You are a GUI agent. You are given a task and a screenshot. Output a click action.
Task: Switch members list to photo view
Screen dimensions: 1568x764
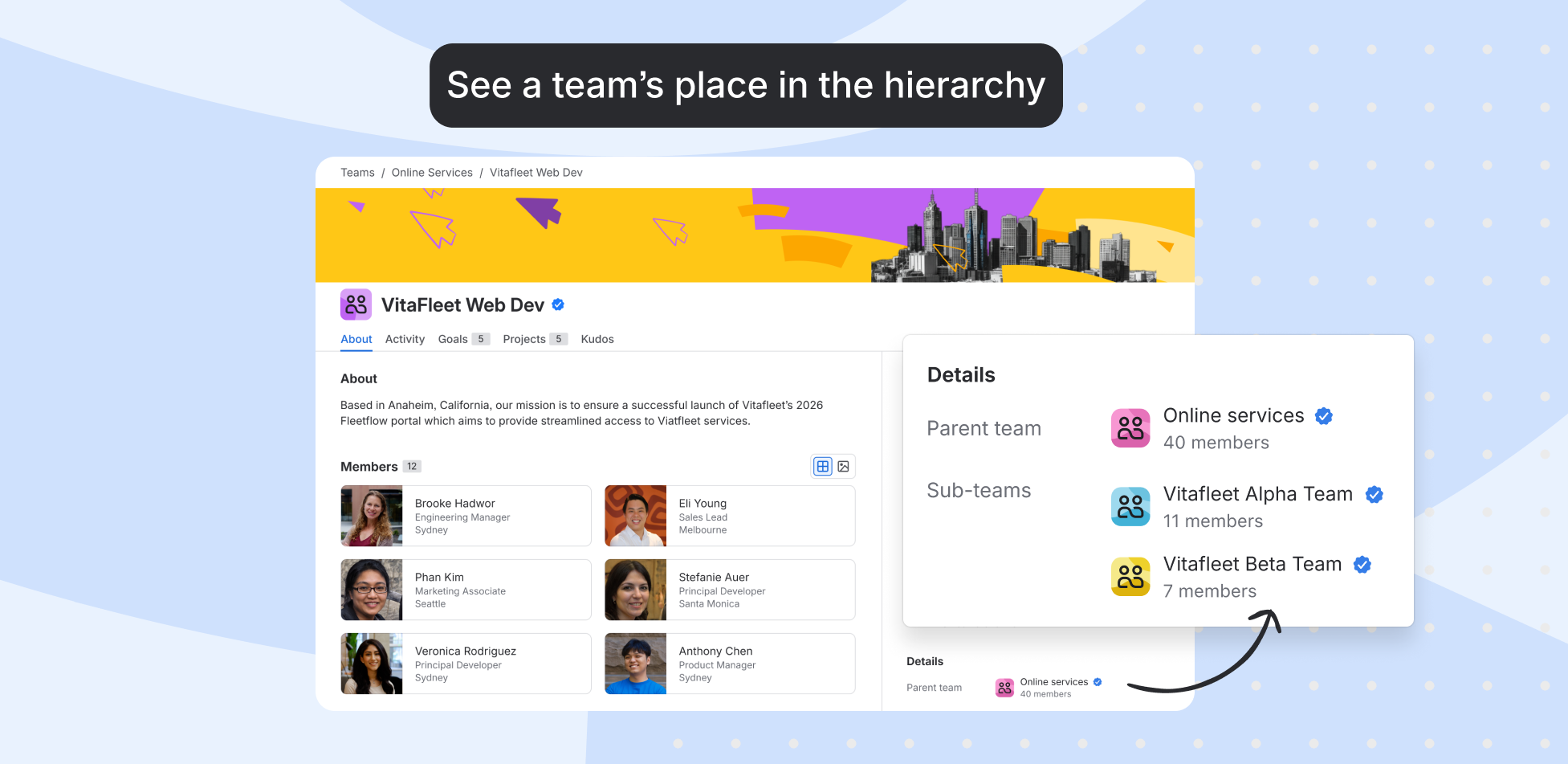(x=844, y=467)
